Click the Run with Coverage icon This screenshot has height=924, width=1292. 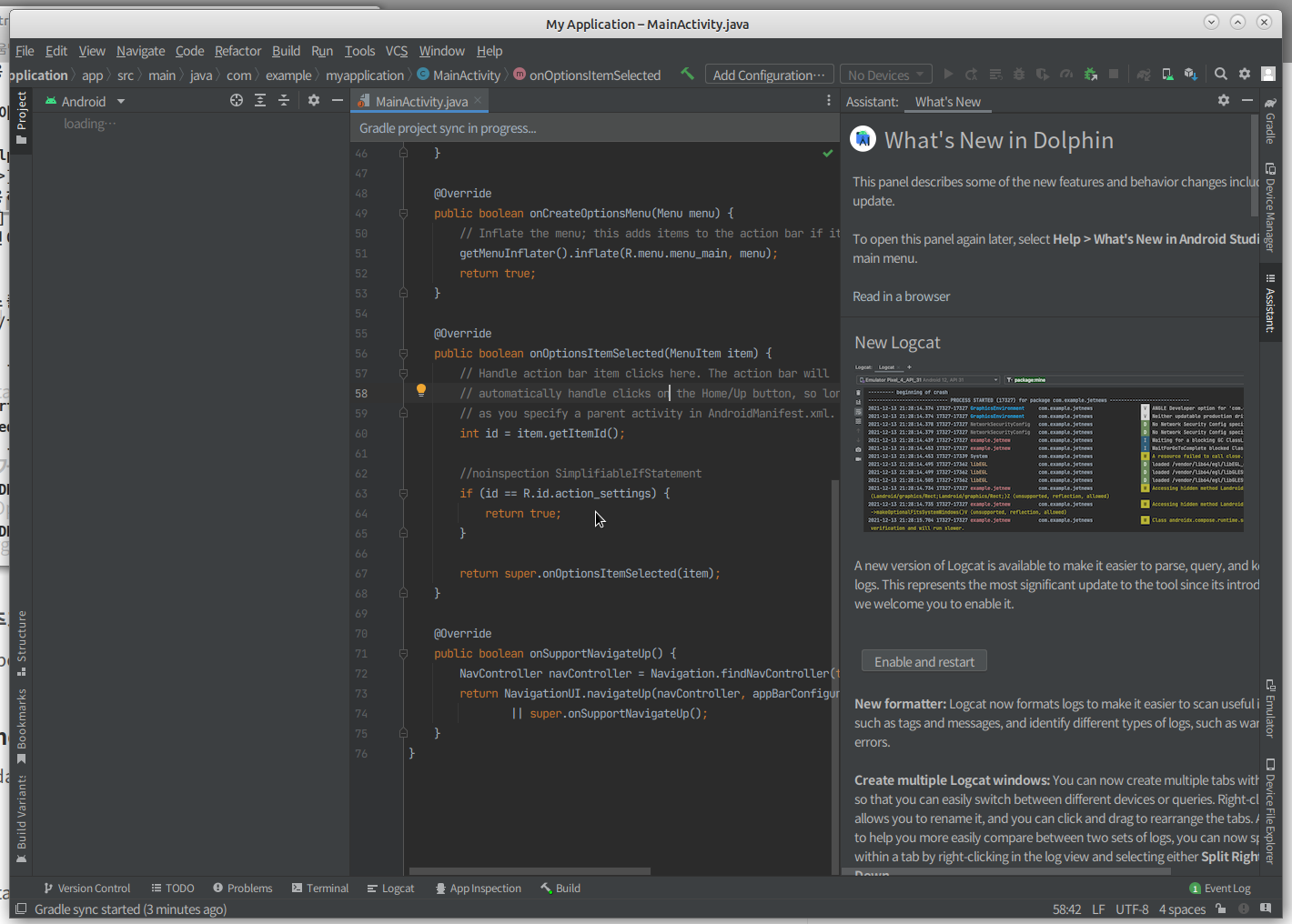1043,75
